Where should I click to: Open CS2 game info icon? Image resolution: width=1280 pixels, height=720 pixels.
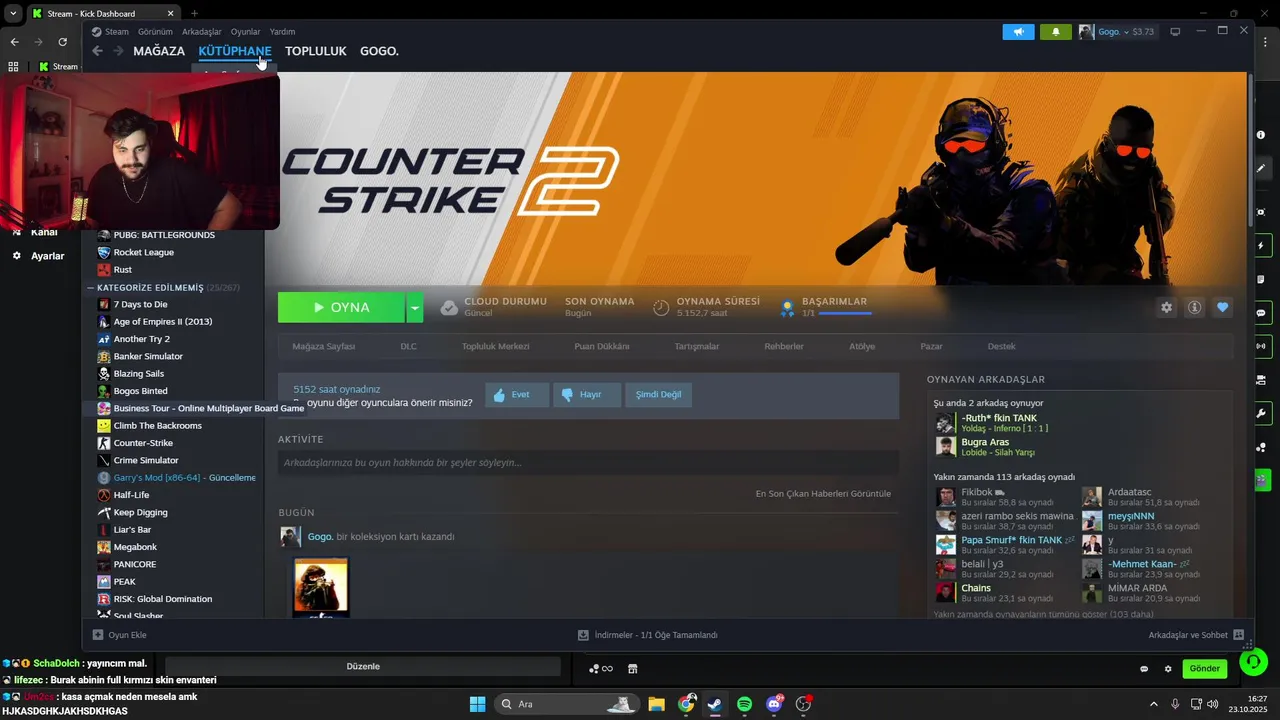(1194, 308)
